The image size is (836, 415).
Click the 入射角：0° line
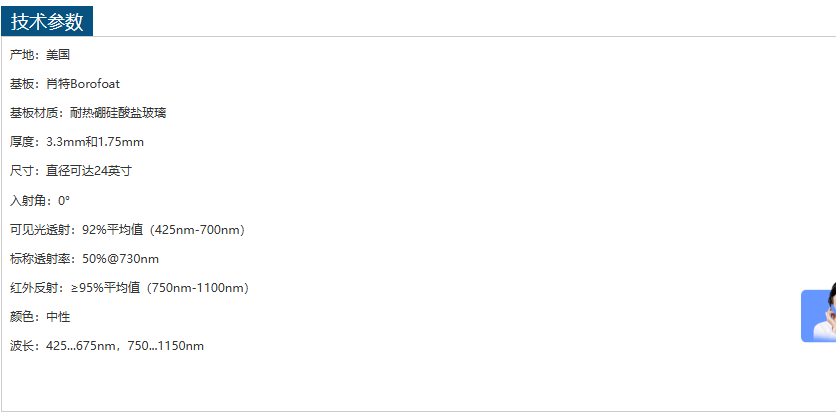(40, 200)
